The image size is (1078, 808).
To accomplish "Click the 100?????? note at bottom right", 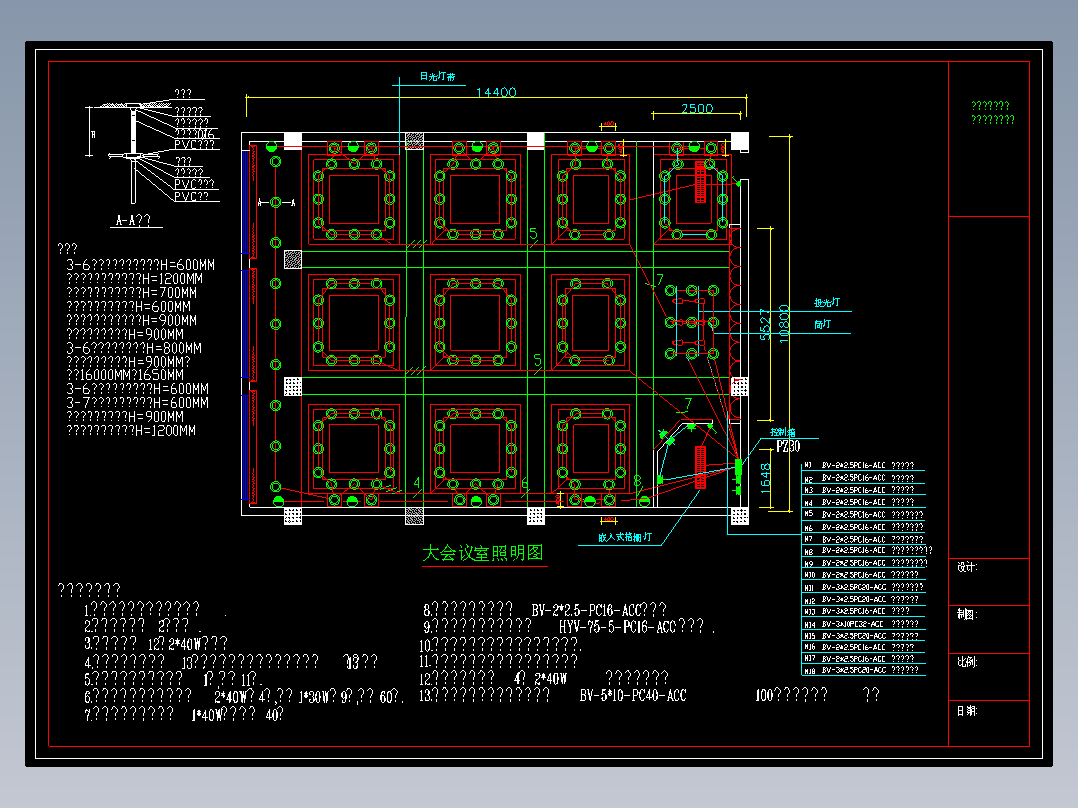I will (791, 695).
